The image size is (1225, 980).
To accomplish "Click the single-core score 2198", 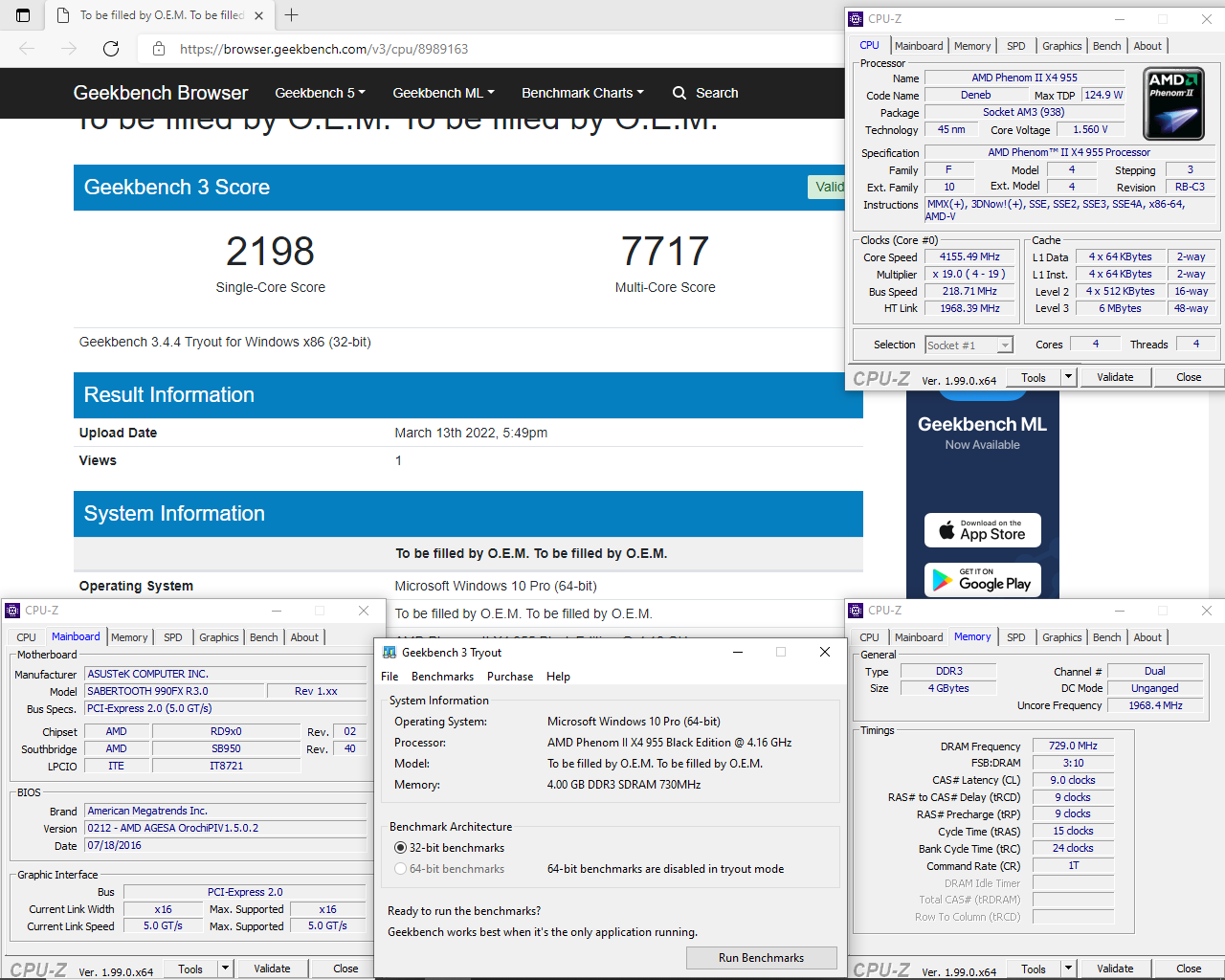I will (270, 252).
